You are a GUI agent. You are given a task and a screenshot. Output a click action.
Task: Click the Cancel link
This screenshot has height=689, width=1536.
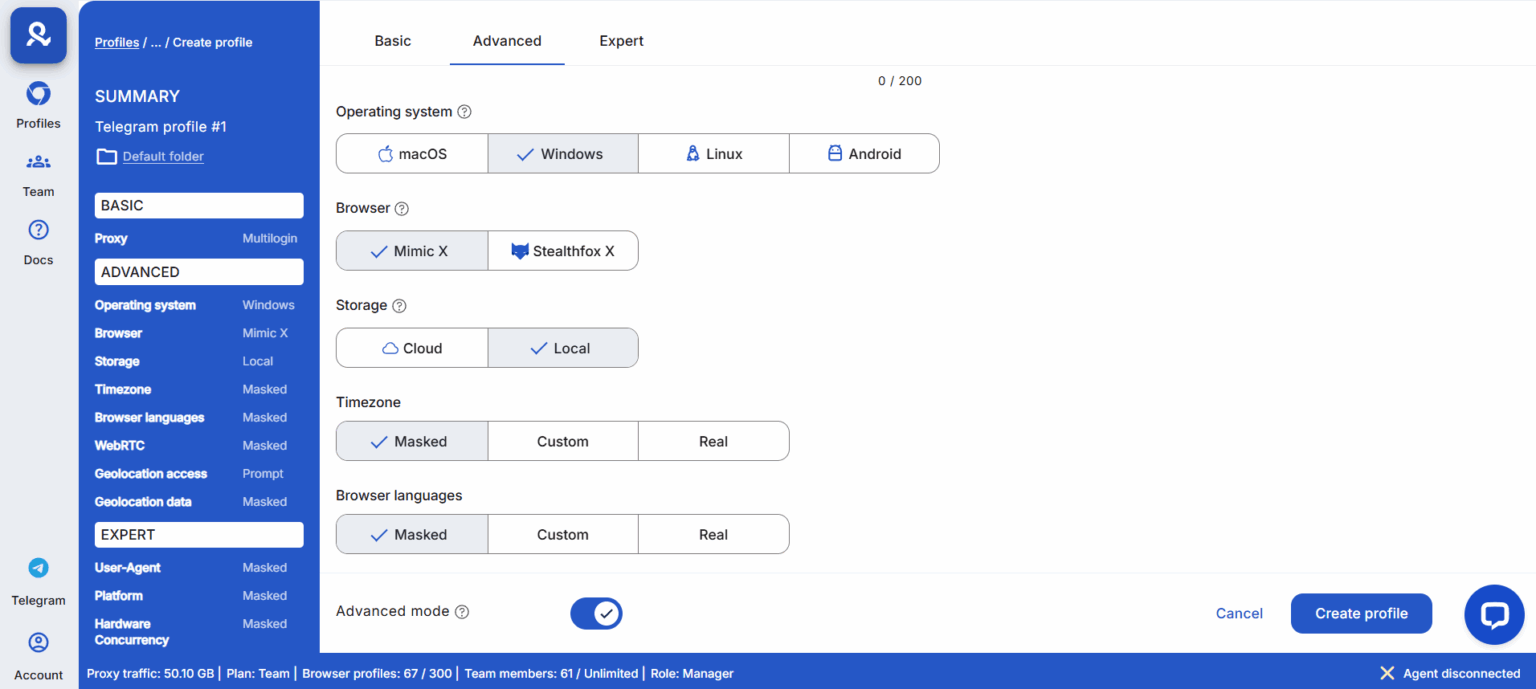[x=1239, y=613]
